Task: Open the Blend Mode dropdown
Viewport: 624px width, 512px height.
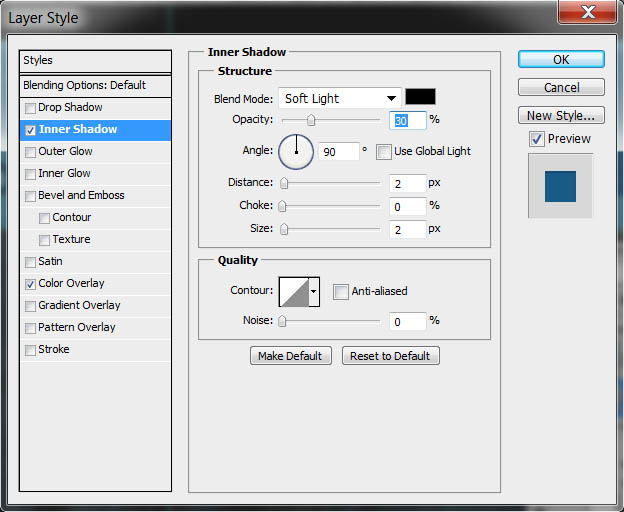Action: pos(340,98)
